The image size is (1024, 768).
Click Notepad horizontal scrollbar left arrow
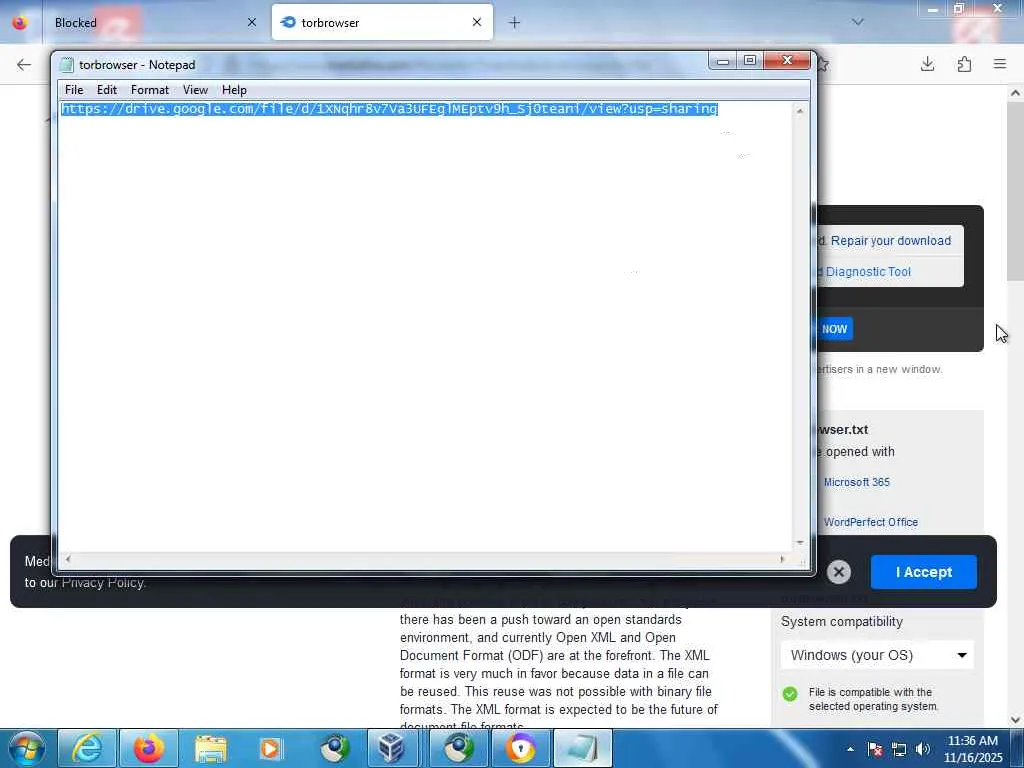(68, 559)
